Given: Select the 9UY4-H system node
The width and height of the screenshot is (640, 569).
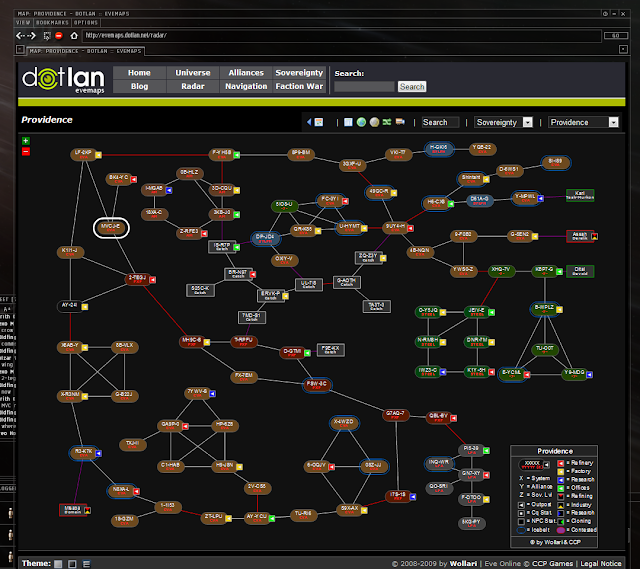Looking at the screenshot, I should coord(396,228).
